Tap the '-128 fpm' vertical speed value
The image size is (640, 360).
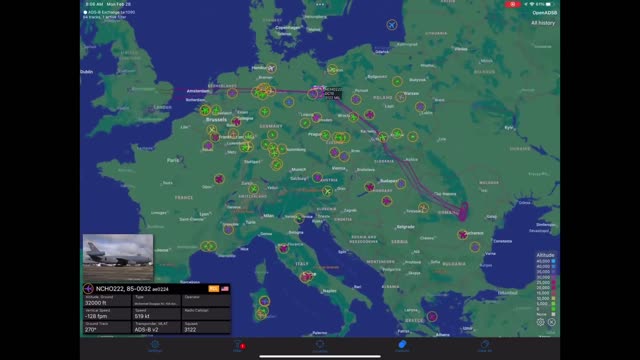[x=96, y=316]
